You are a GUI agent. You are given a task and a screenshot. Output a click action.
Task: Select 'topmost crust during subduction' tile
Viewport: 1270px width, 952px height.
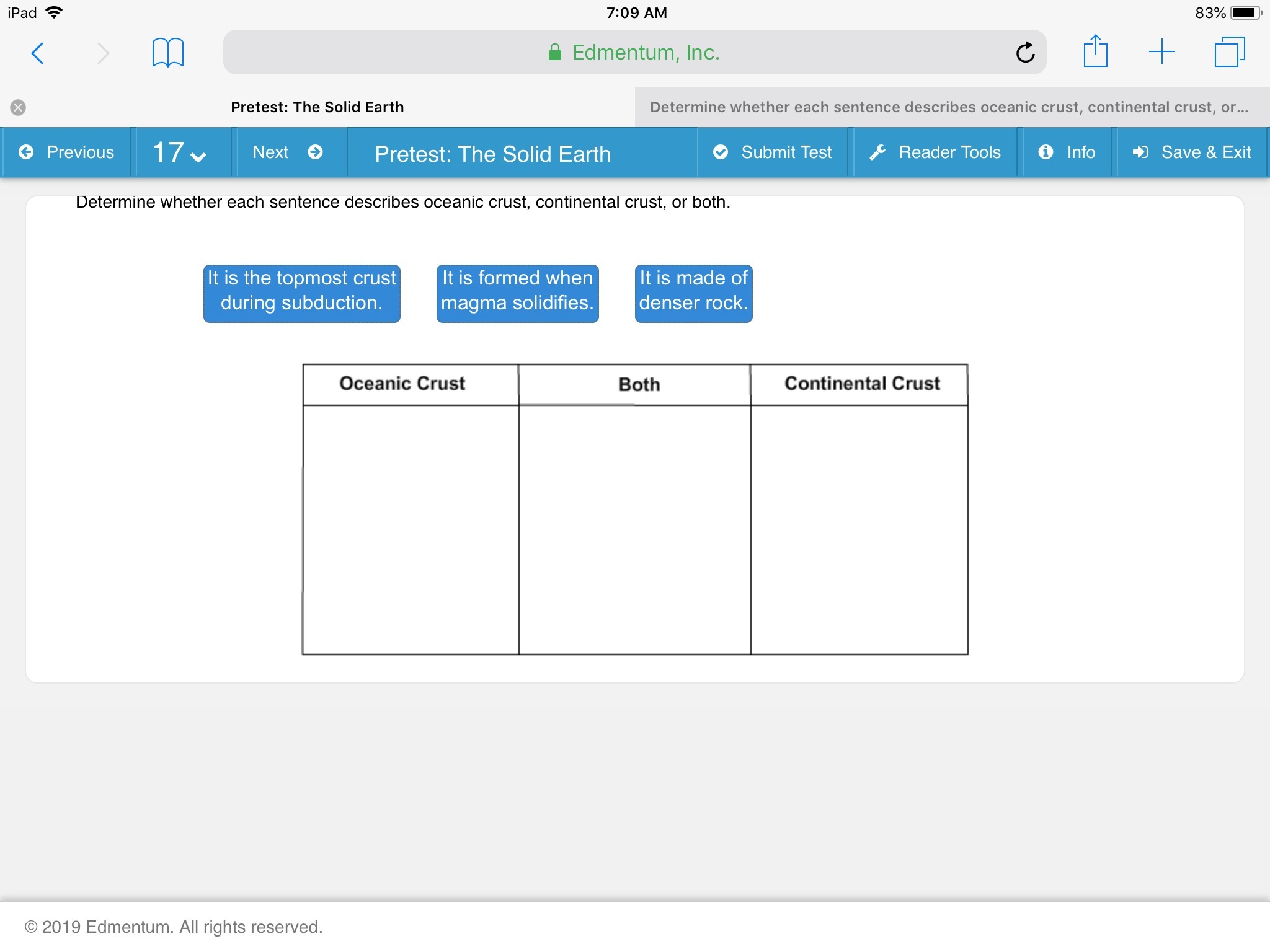[301, 294]
